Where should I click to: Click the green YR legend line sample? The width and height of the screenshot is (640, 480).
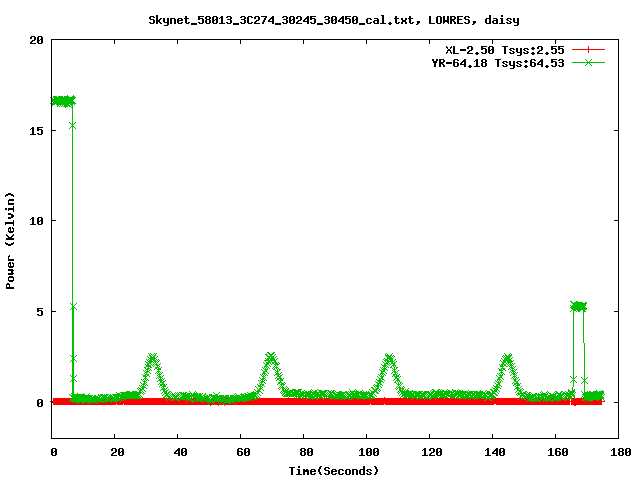(588, 62)
